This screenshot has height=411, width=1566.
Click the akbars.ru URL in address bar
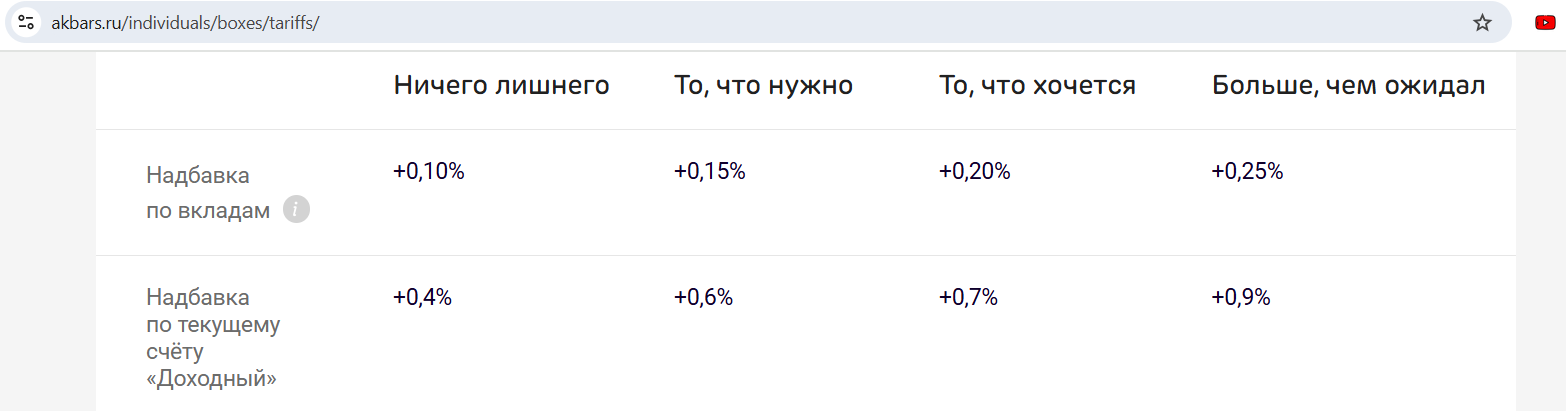pyautogui.click(x=185, y=23)
